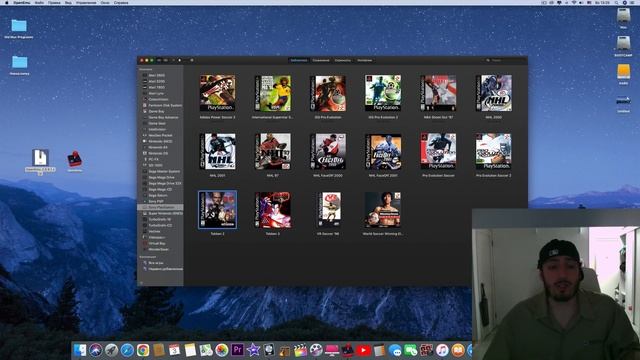Switch the library to grid view
Viewport: 640px width, 360px height.
tap(160, 60)
